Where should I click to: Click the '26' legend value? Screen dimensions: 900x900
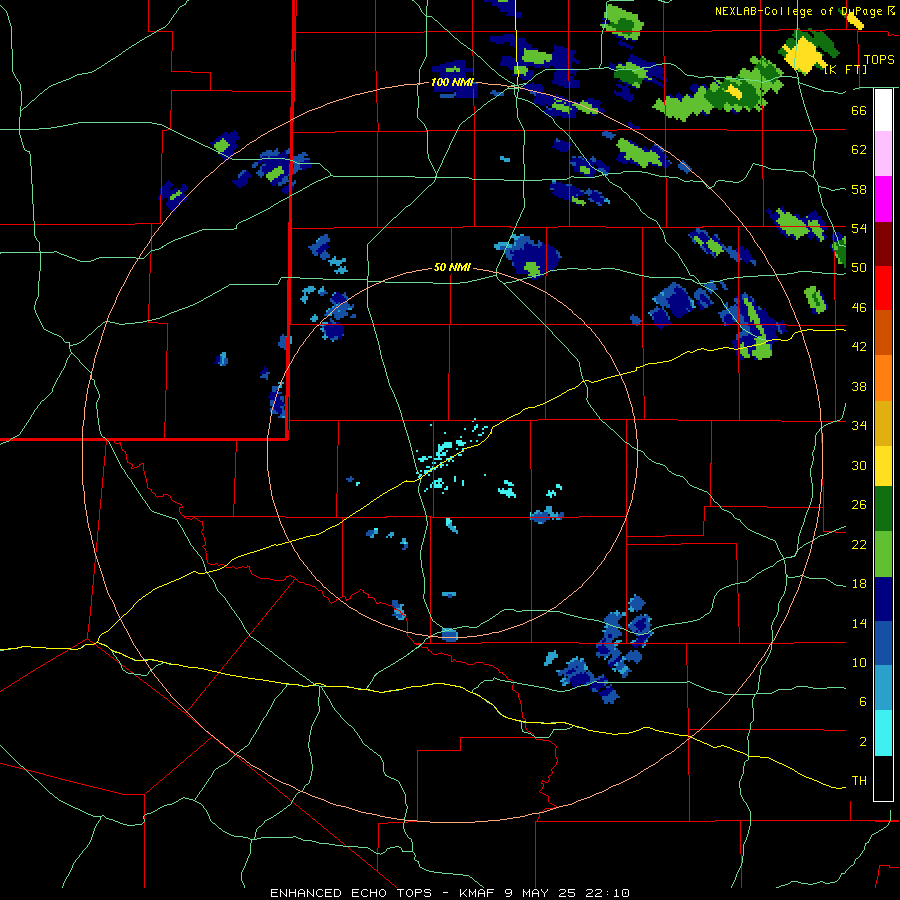tap(859, 505)
